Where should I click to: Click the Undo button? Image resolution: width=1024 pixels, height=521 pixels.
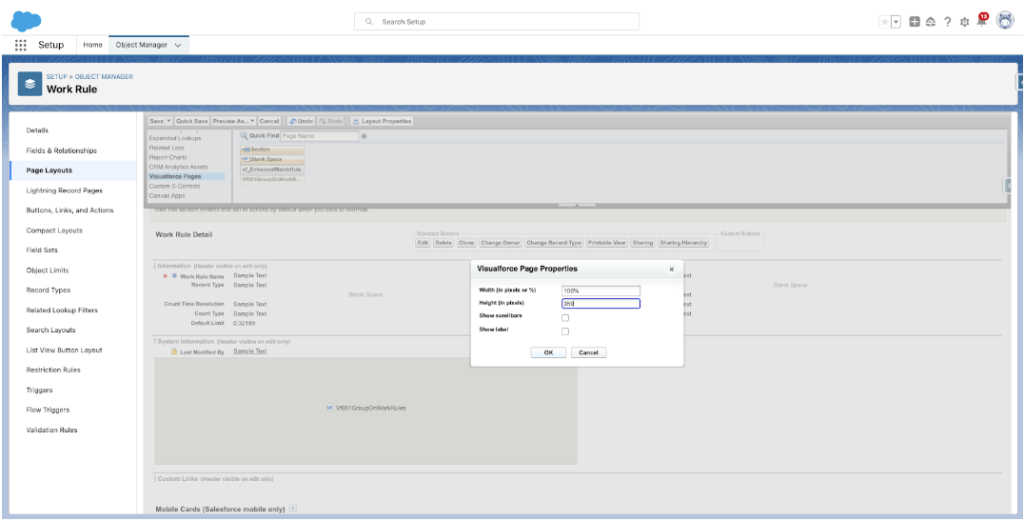[301, 121]
